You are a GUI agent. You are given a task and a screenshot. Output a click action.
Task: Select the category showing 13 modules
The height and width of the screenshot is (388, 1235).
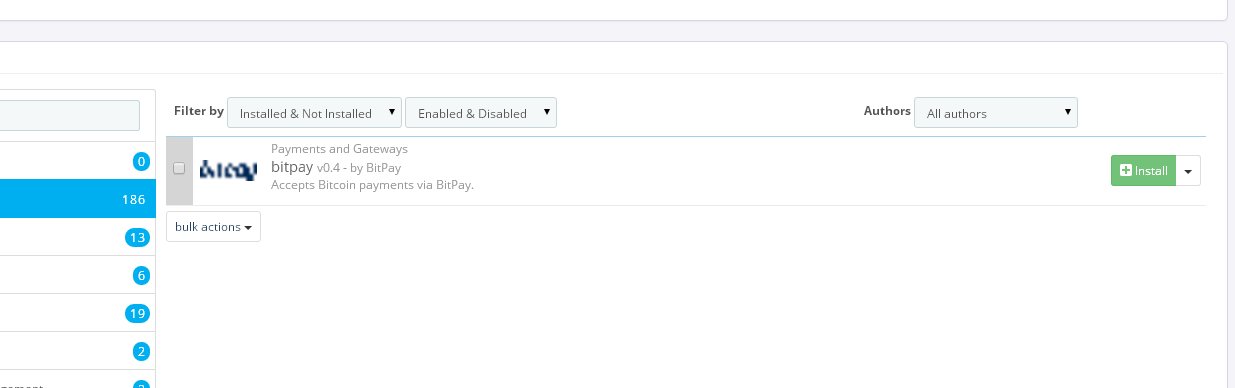coord(78,237)
